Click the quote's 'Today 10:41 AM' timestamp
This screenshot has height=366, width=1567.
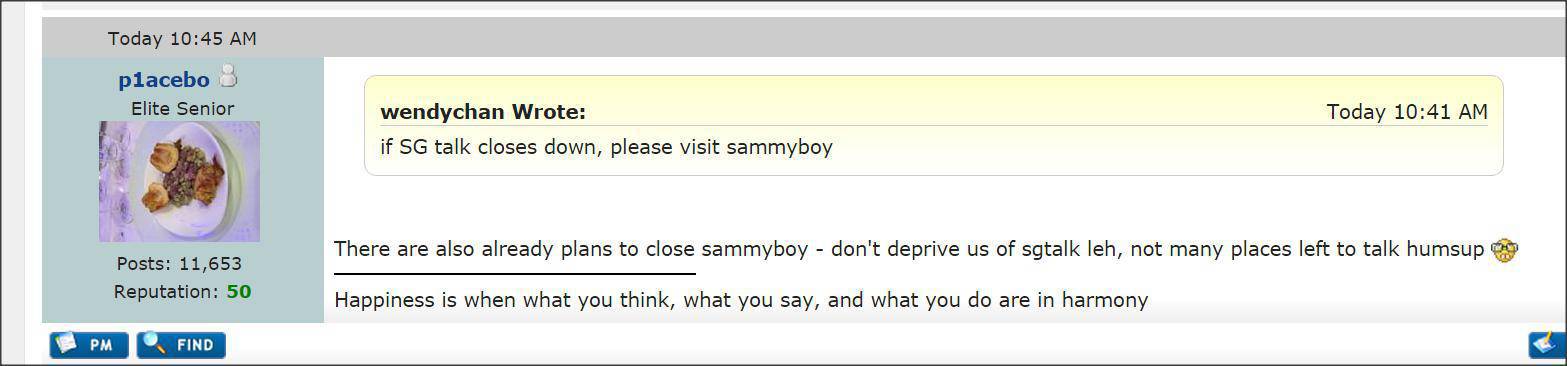pyautogui.click(x=1407, y=112)
